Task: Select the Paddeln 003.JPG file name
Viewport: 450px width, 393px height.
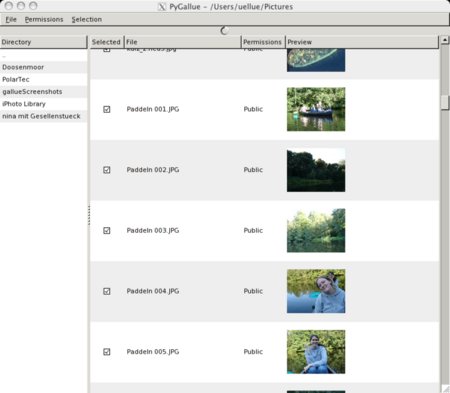Action: (153, 231)
